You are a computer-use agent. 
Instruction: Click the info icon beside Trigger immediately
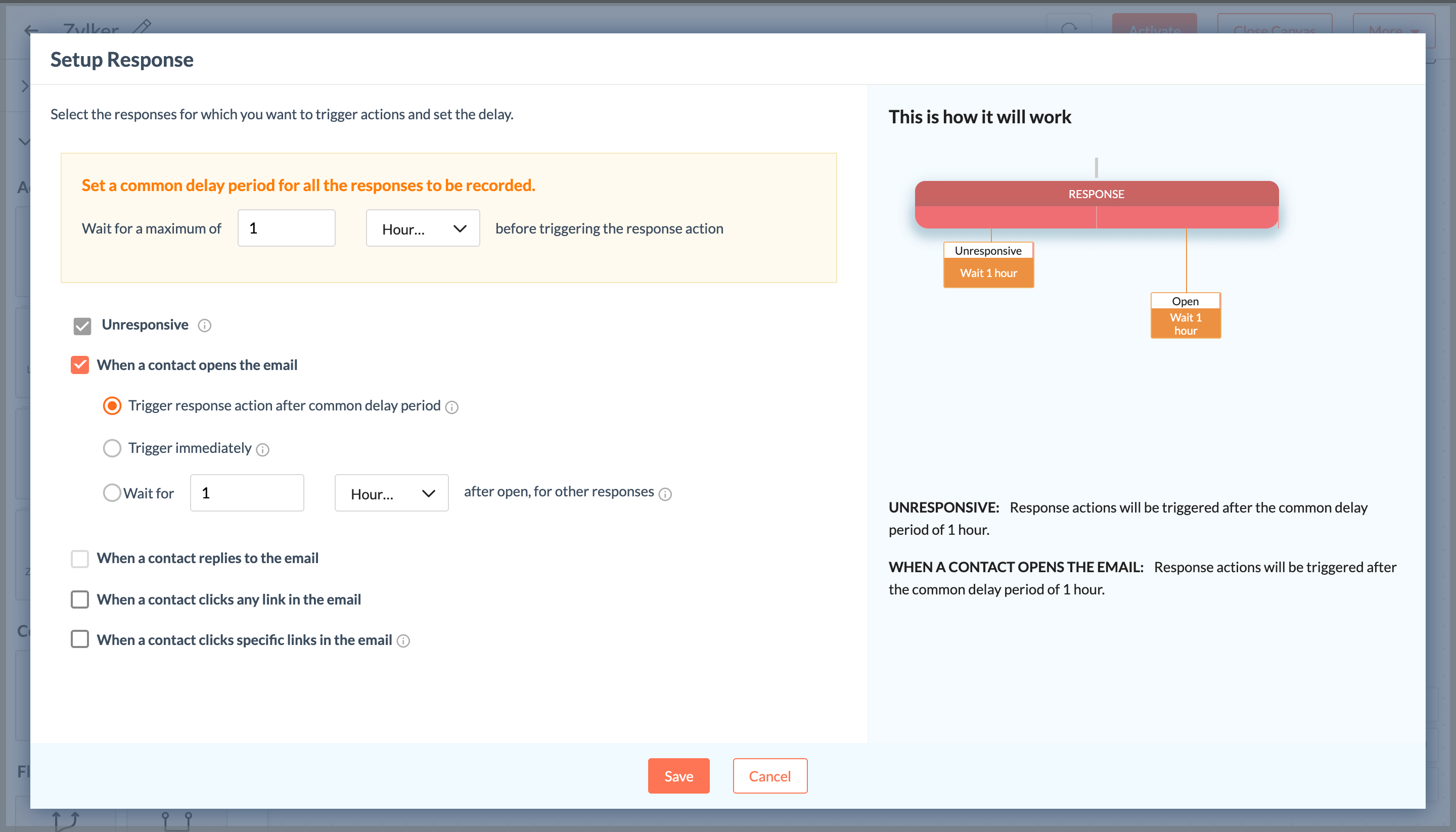click(263, 450)
